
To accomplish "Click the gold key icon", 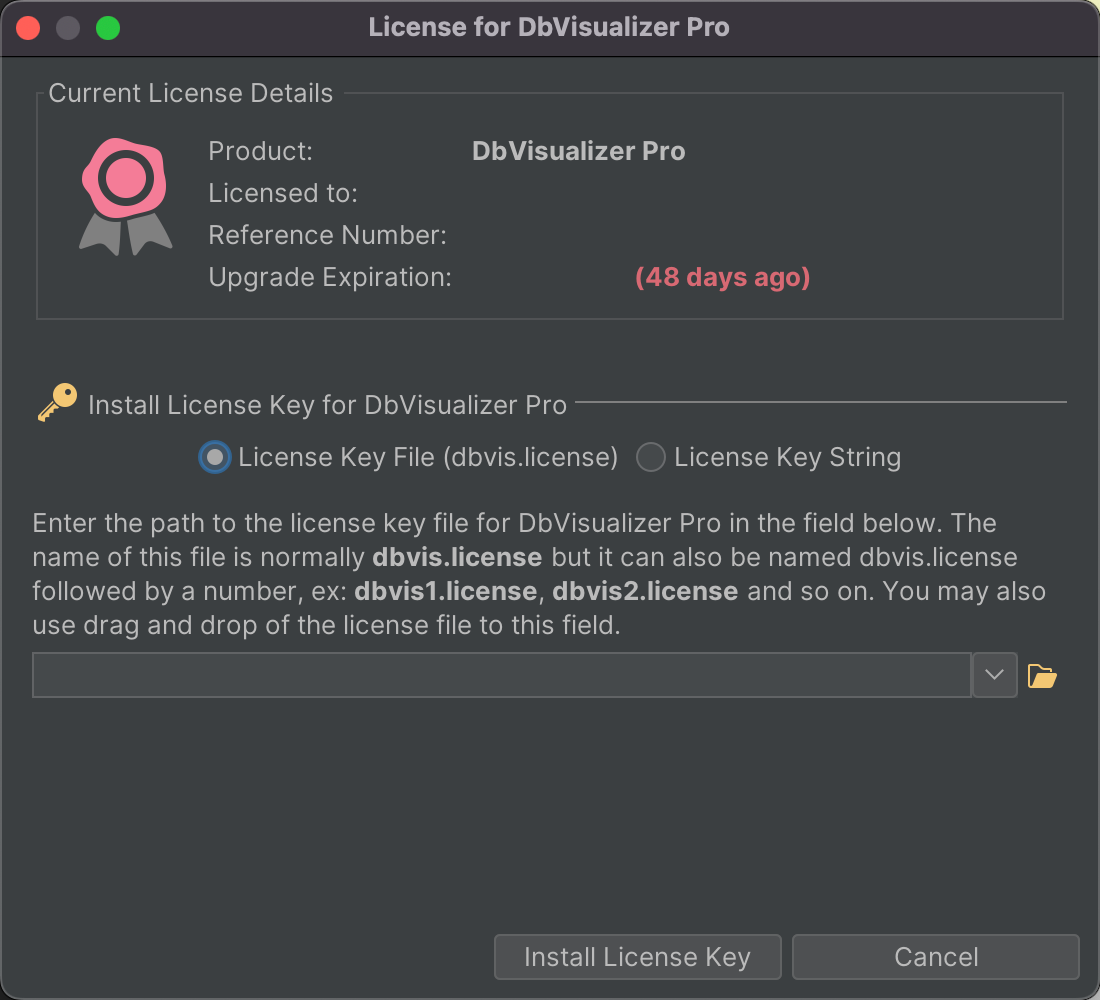I will [x=58, y=402].
